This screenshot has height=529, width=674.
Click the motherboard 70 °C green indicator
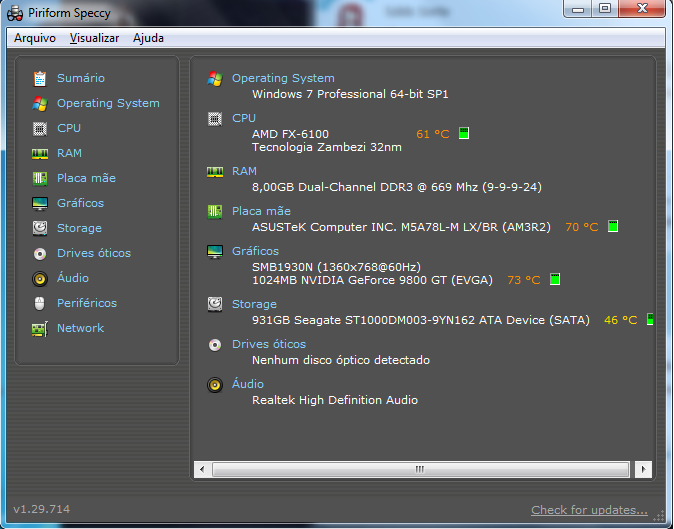[613, 226]
